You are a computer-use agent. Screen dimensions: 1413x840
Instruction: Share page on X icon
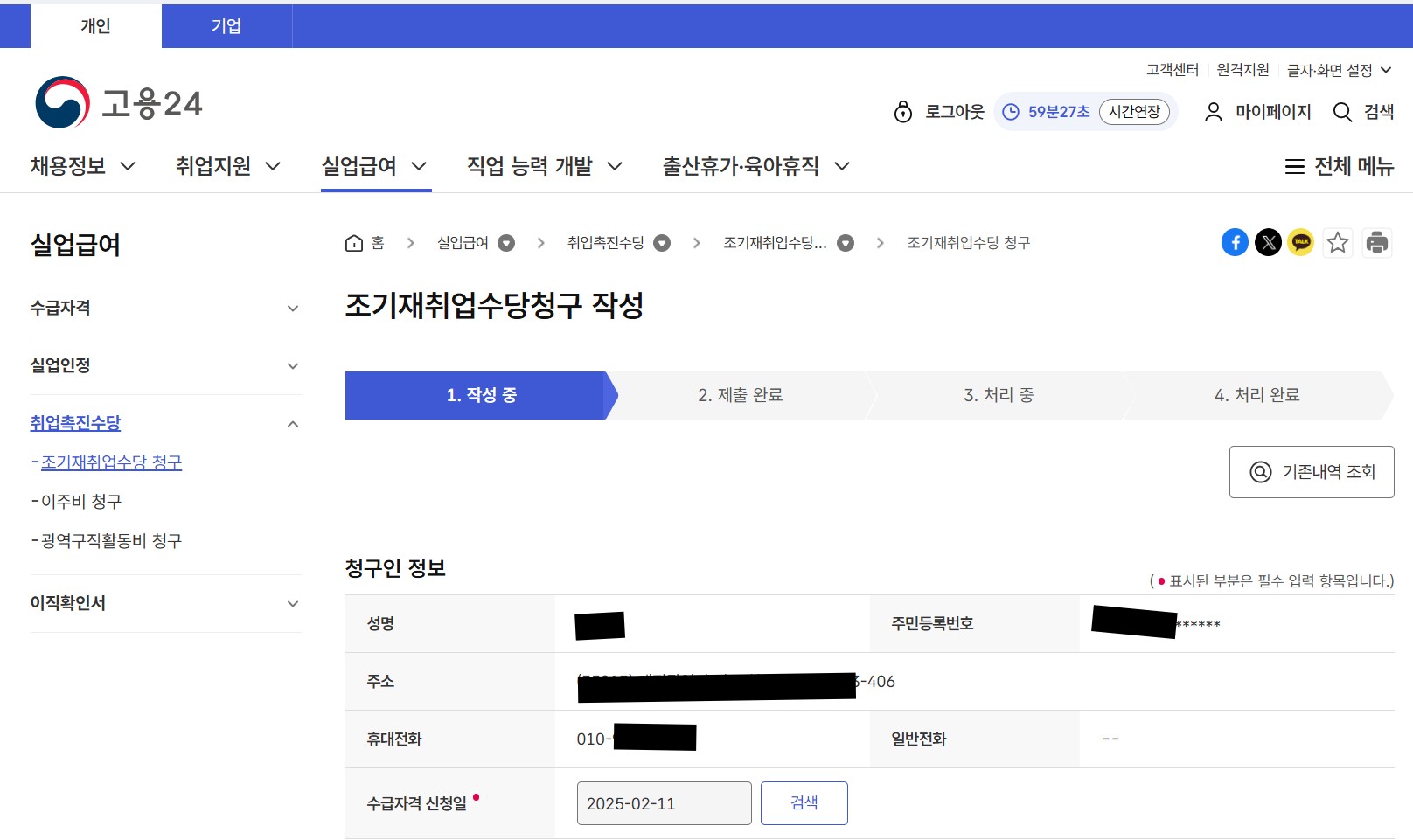[x=1269, y=242]
